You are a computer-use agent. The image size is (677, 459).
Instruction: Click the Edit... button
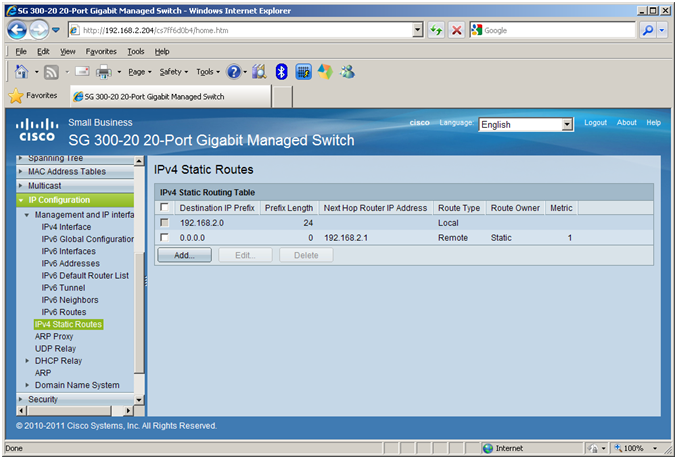click(x=245, y=255)
